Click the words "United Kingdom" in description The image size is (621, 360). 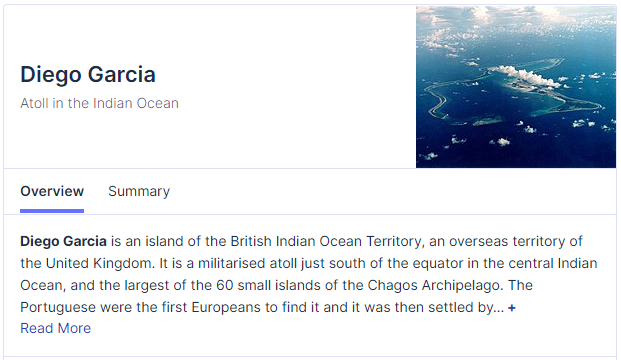click(100, 263)
